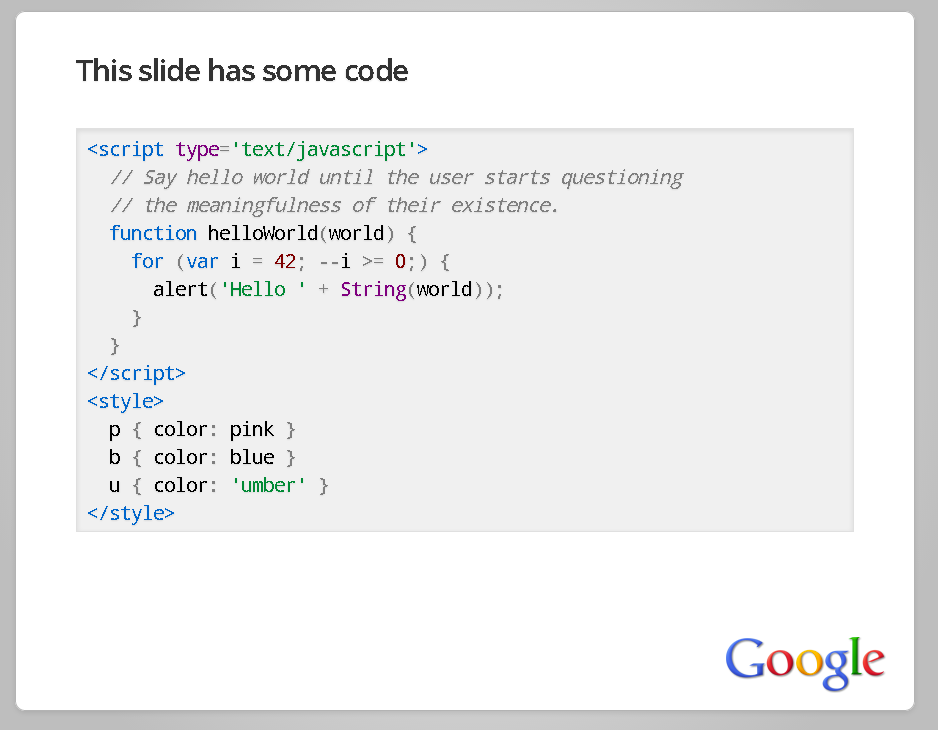Image resolution: width=938 pixels, height=730 pixels.
Task: Click the String keyword in purple
Action: pos(373,290)
